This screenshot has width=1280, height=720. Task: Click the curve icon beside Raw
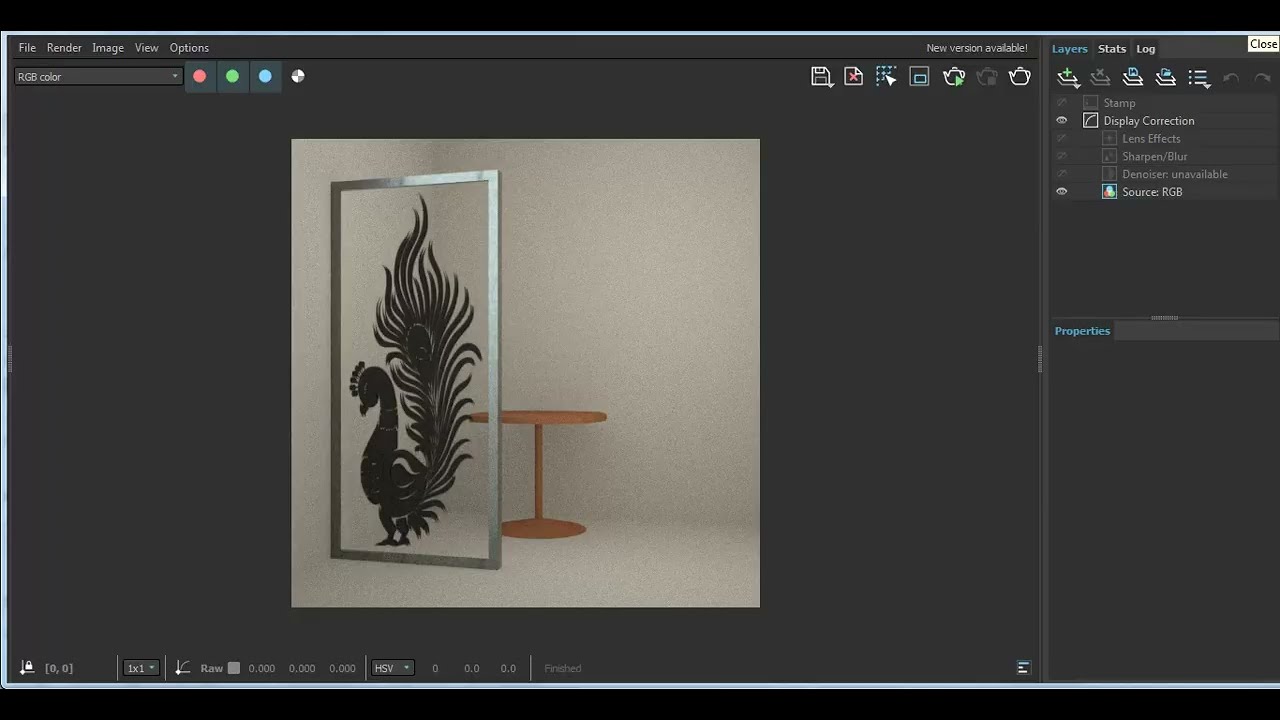[x=183, y=668]
